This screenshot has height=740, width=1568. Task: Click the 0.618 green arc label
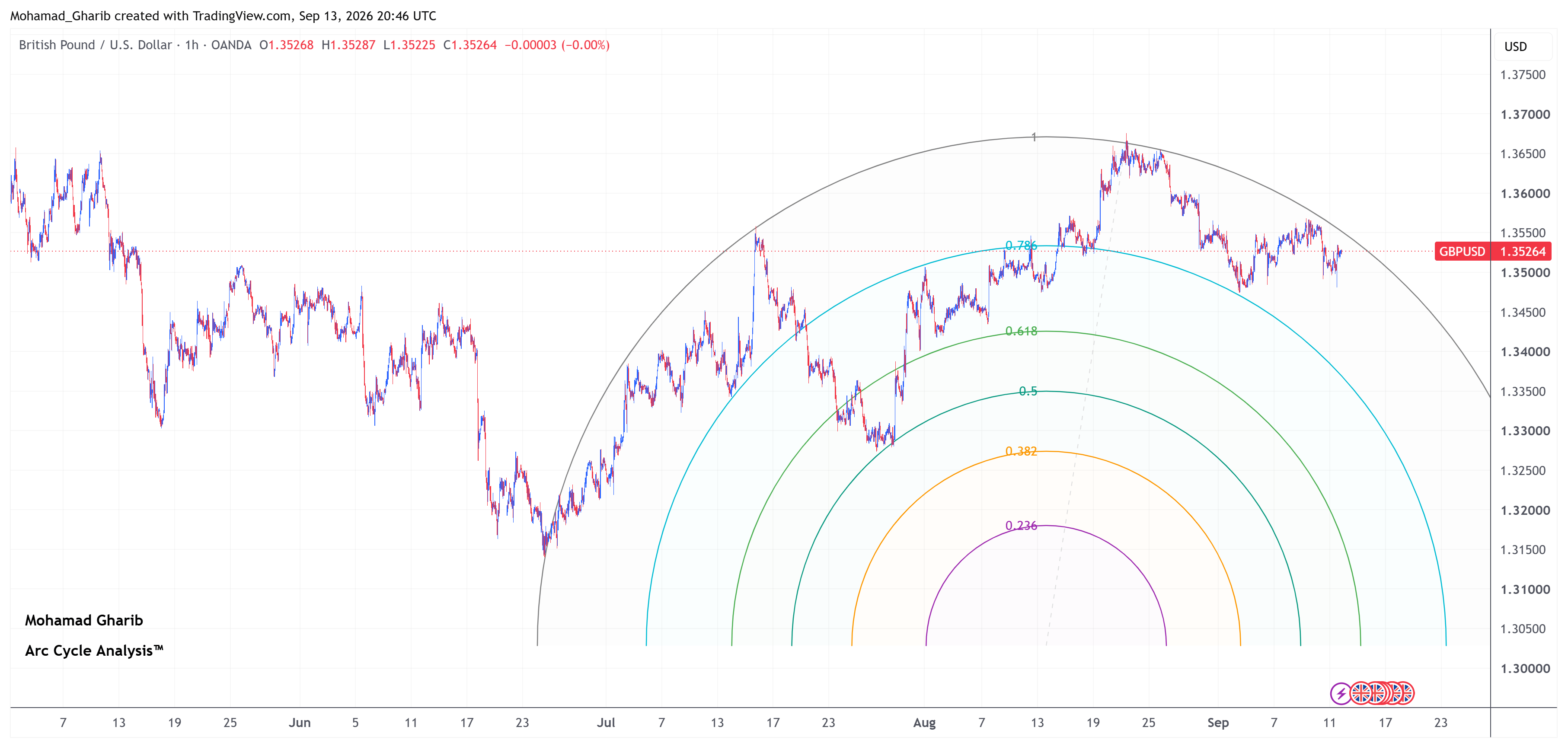point(1021,331)
